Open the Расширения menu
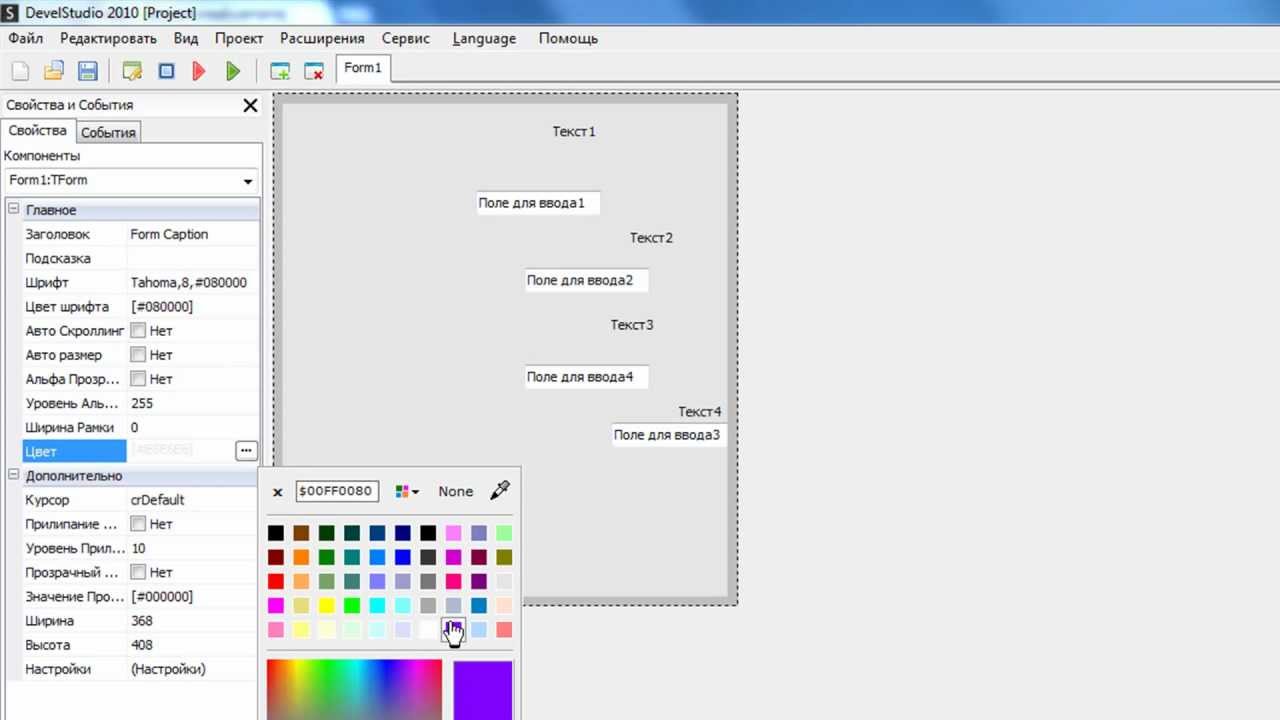The width and height of the screenshot is (1280, 720). 322,38
